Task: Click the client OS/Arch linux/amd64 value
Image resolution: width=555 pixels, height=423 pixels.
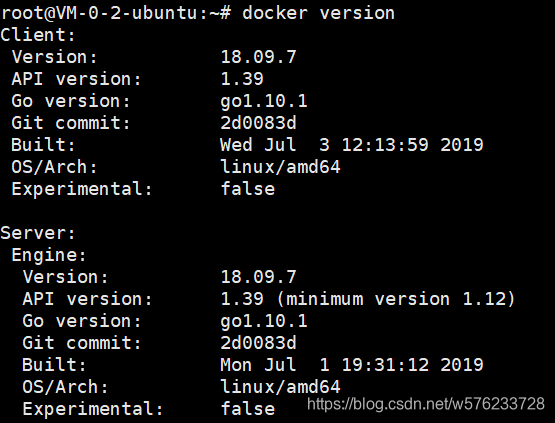Action: (x=280, y=167)
